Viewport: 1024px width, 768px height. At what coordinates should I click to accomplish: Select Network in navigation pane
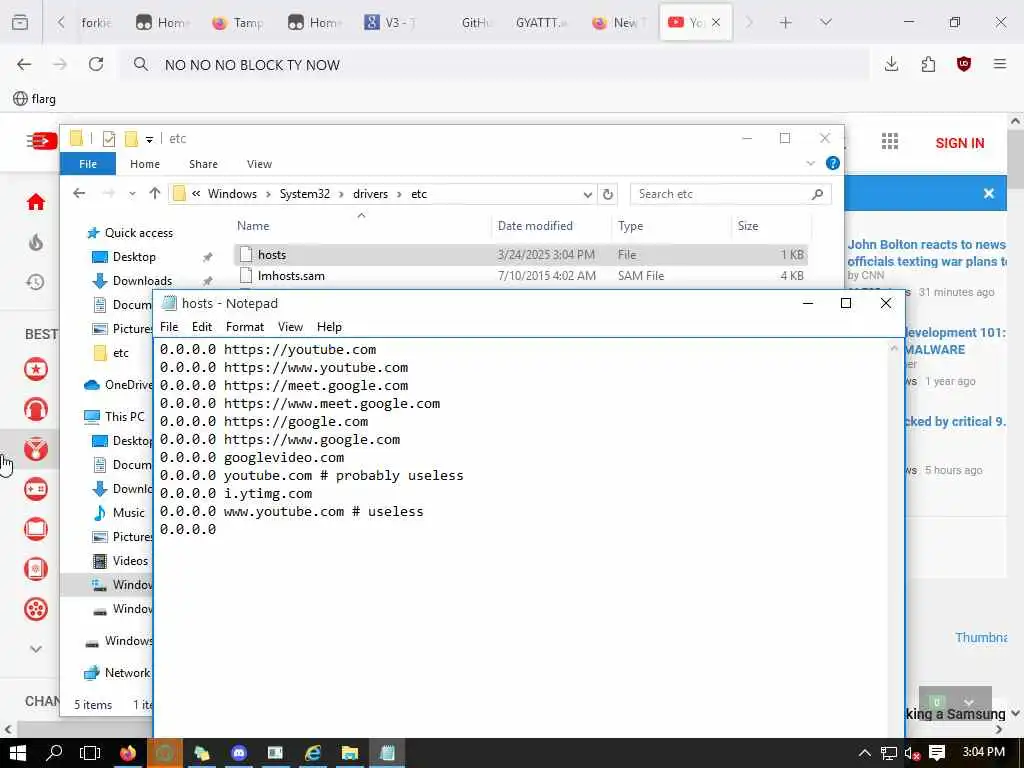(127, 673)
